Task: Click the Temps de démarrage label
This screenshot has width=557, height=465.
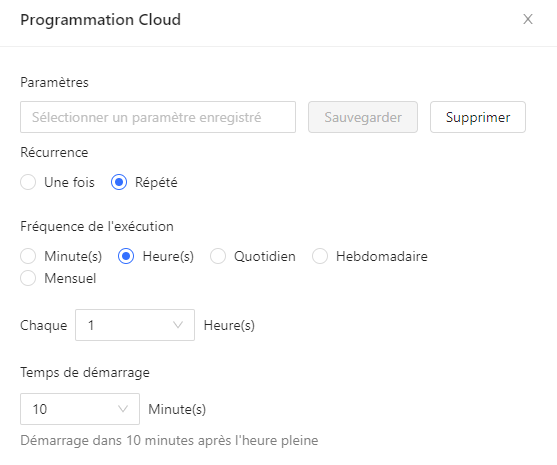Action: pos(85,373)
